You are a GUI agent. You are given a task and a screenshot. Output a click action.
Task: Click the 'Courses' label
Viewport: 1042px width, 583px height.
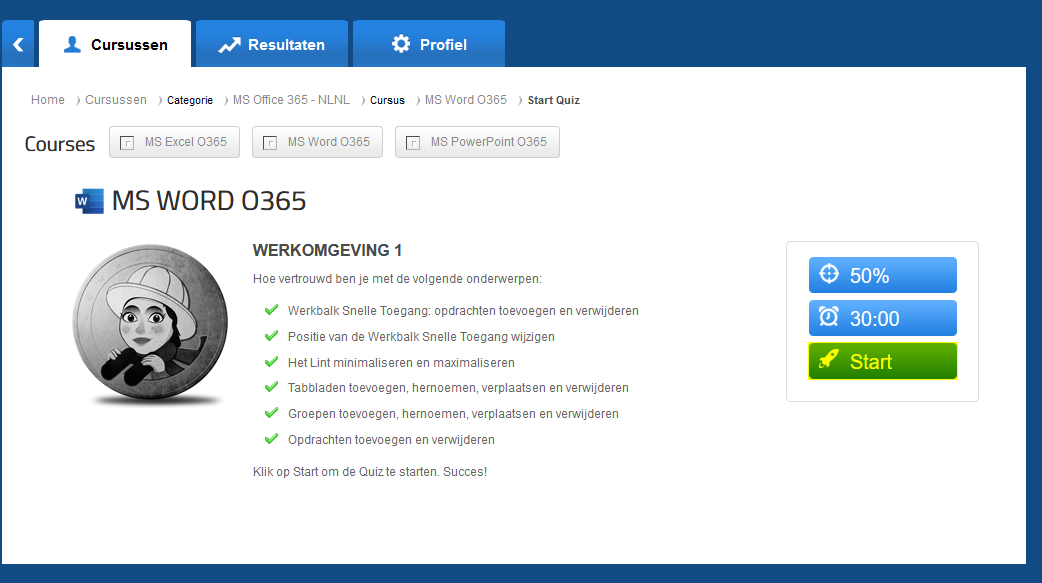pos(60,144)
